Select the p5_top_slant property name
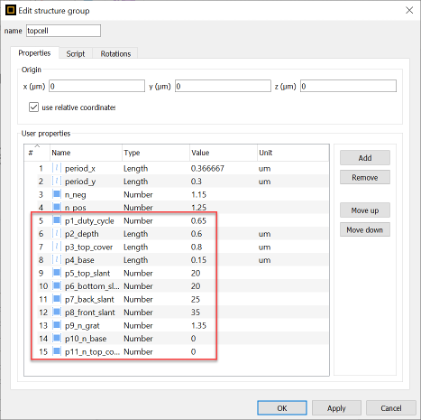 click(x=87, y=273)
